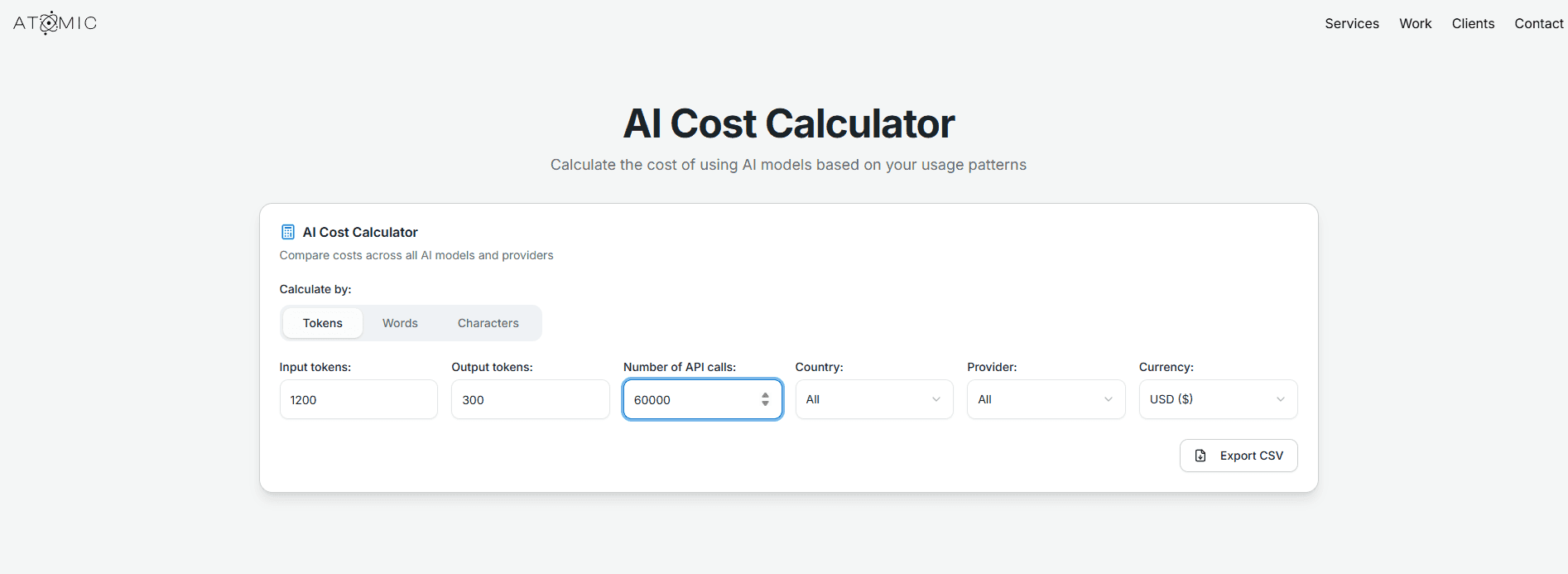Open the USD ($) currency selector
The image size is (1568, 574).
pyautogui.click(x=1217, y=399)
